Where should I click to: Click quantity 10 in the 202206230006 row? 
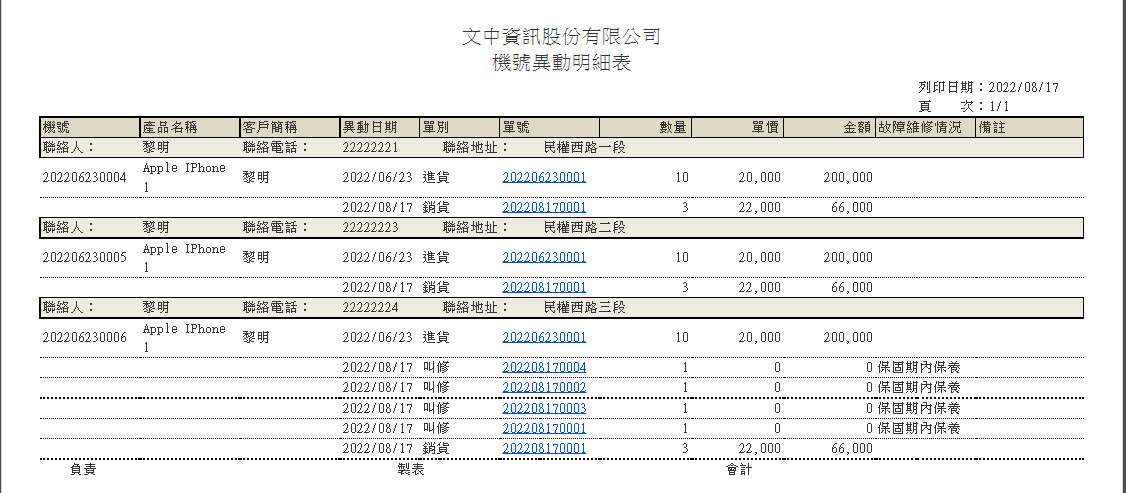[x=682, y=337]
